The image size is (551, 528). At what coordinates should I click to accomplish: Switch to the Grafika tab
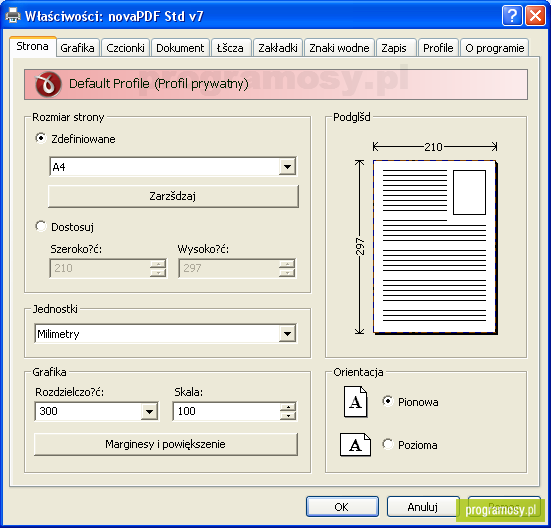(77, 48)
